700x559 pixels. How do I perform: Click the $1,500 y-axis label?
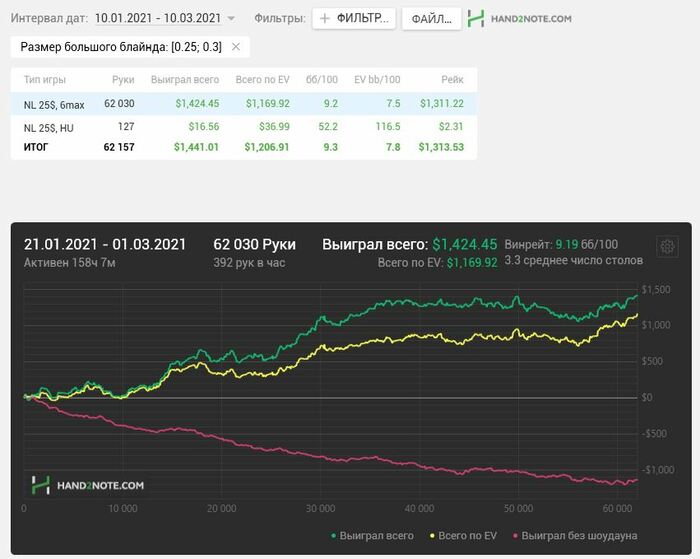656,290
